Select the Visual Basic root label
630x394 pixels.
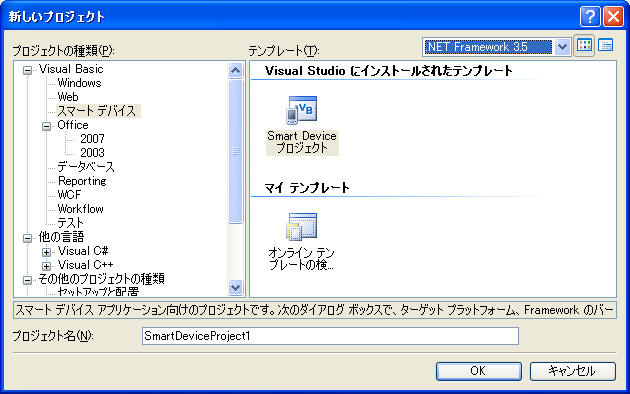[x=71, y=69]
